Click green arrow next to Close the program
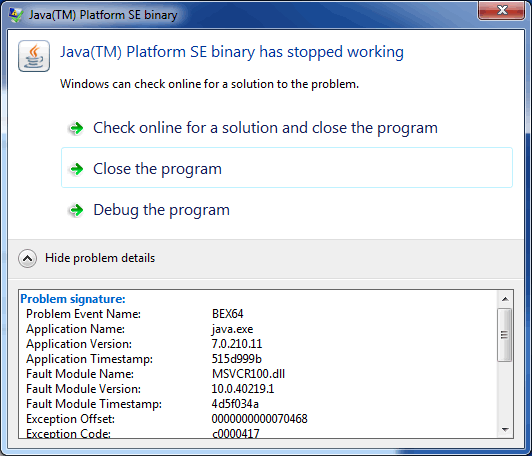The image size is (532, 456). click(76, 169)
